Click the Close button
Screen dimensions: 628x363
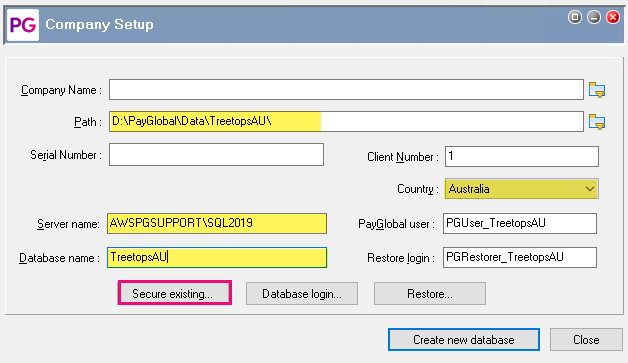(x=586, y=340)
